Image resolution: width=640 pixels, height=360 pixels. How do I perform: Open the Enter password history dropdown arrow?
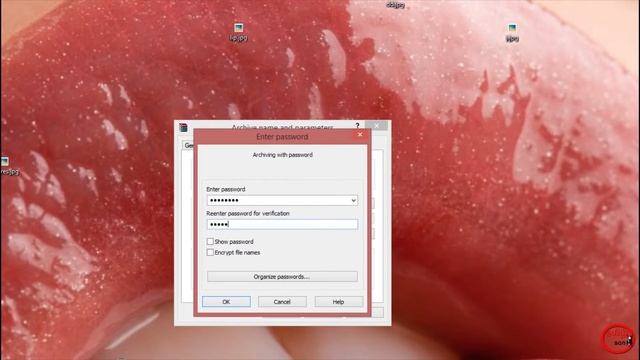click(353, 200)
